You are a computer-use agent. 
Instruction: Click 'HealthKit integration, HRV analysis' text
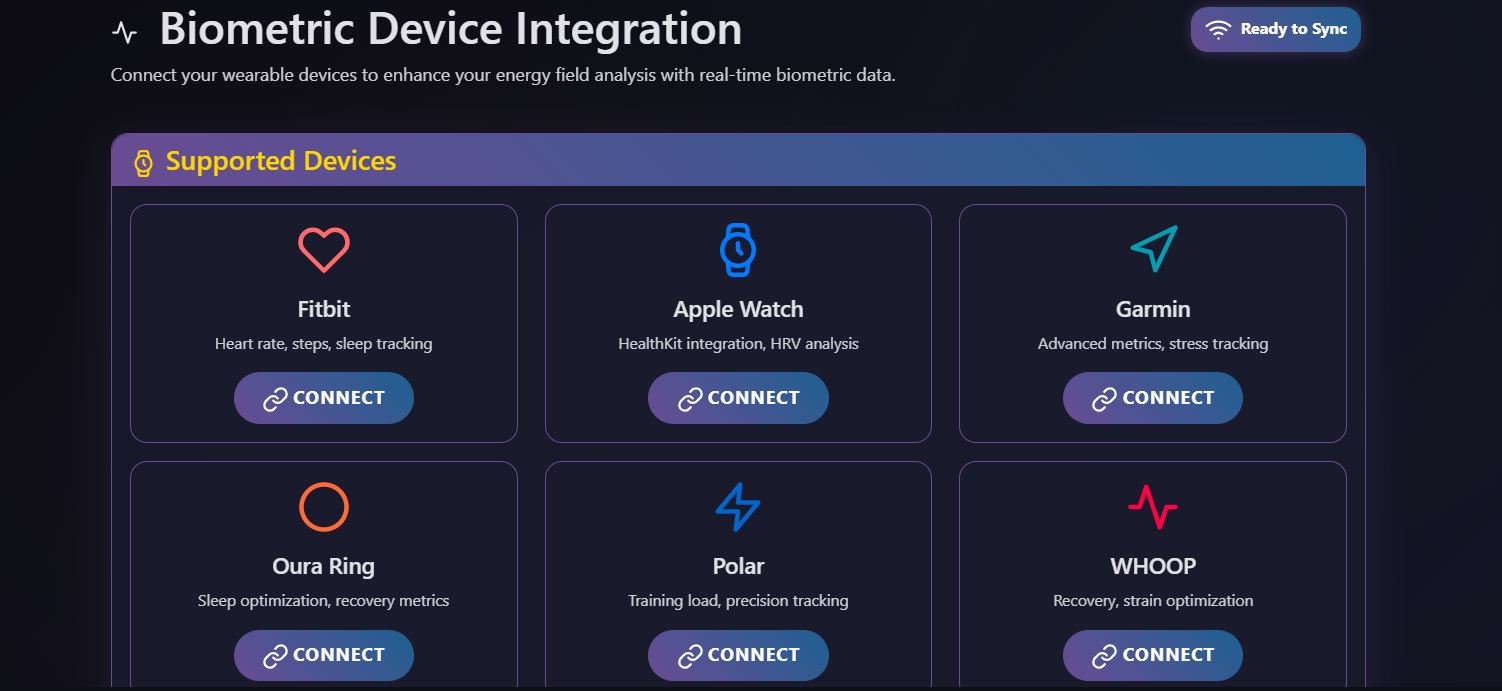click(x=738, y=344)
